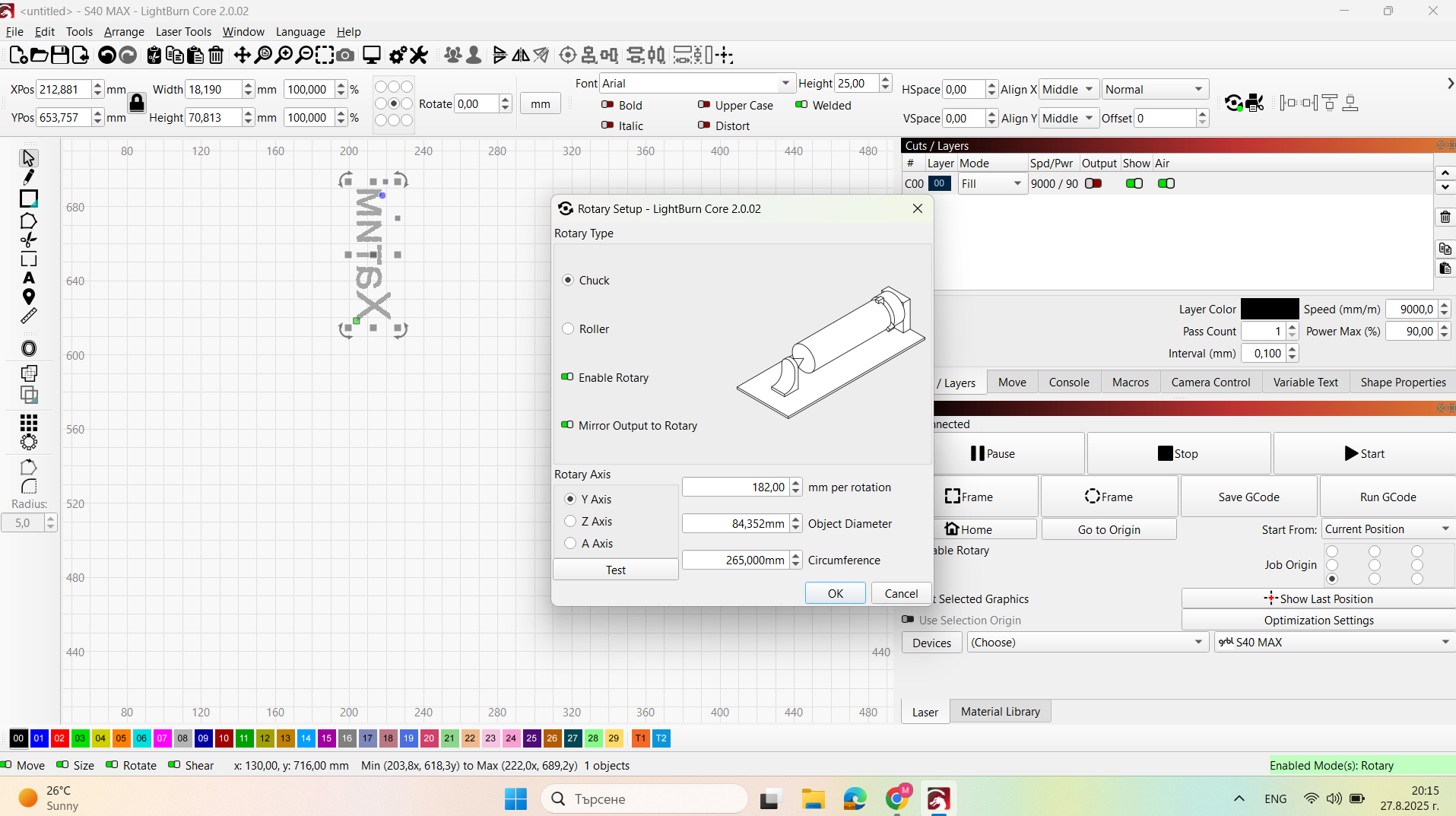The height and width of the screenshot is (816, 1456).
Task: Expand the Start From dropdown
Action: click(x=1387, y=529)
